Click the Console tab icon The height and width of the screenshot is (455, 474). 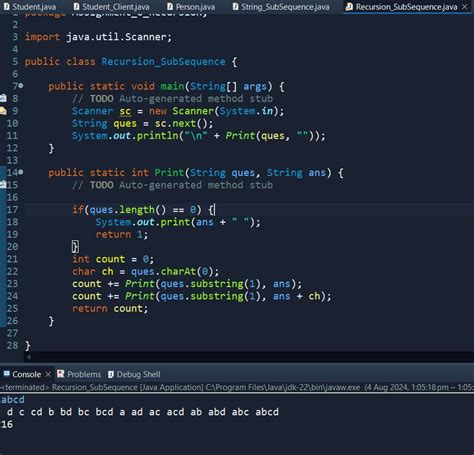[6, 374]
